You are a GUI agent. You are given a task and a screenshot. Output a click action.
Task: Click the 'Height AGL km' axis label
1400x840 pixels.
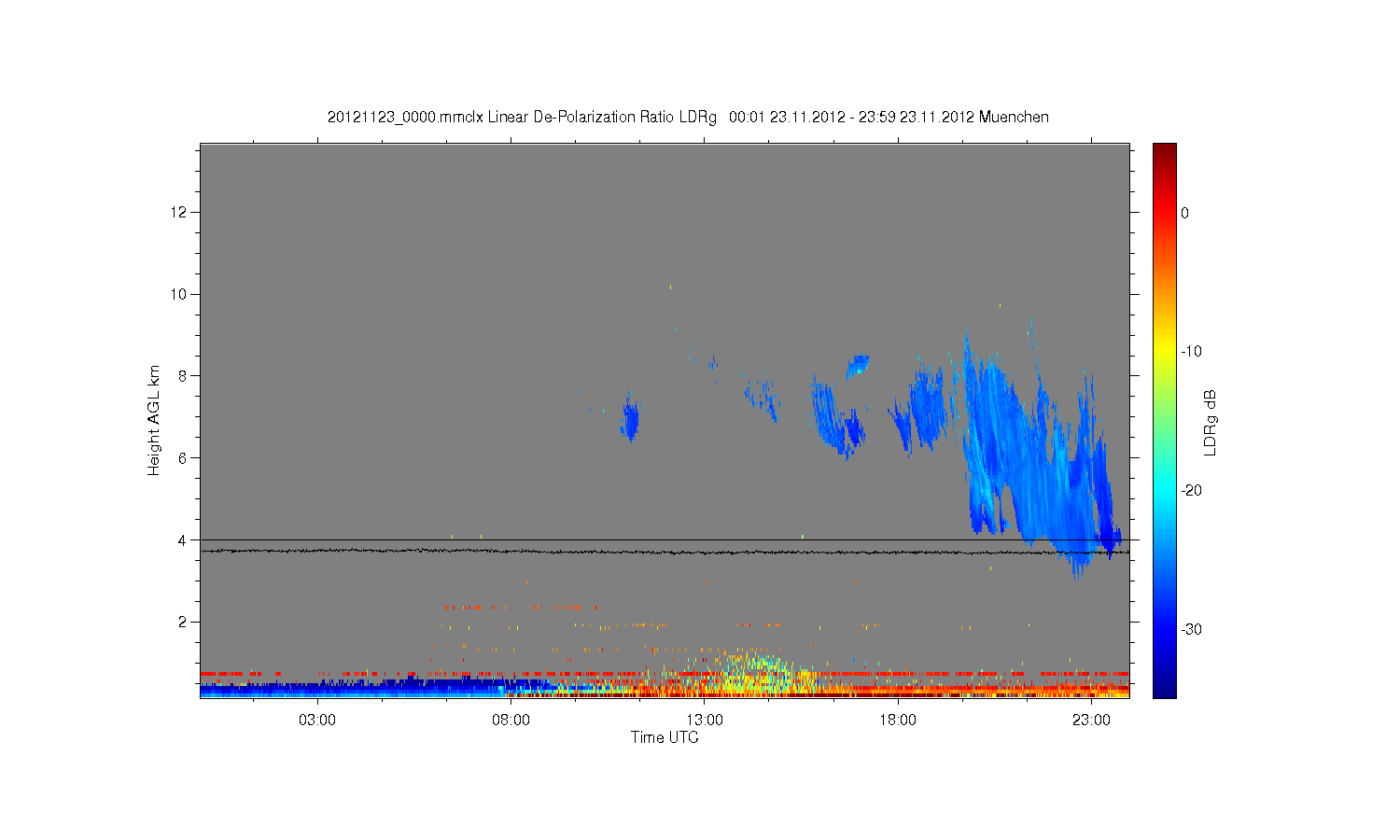pos(154,420)
